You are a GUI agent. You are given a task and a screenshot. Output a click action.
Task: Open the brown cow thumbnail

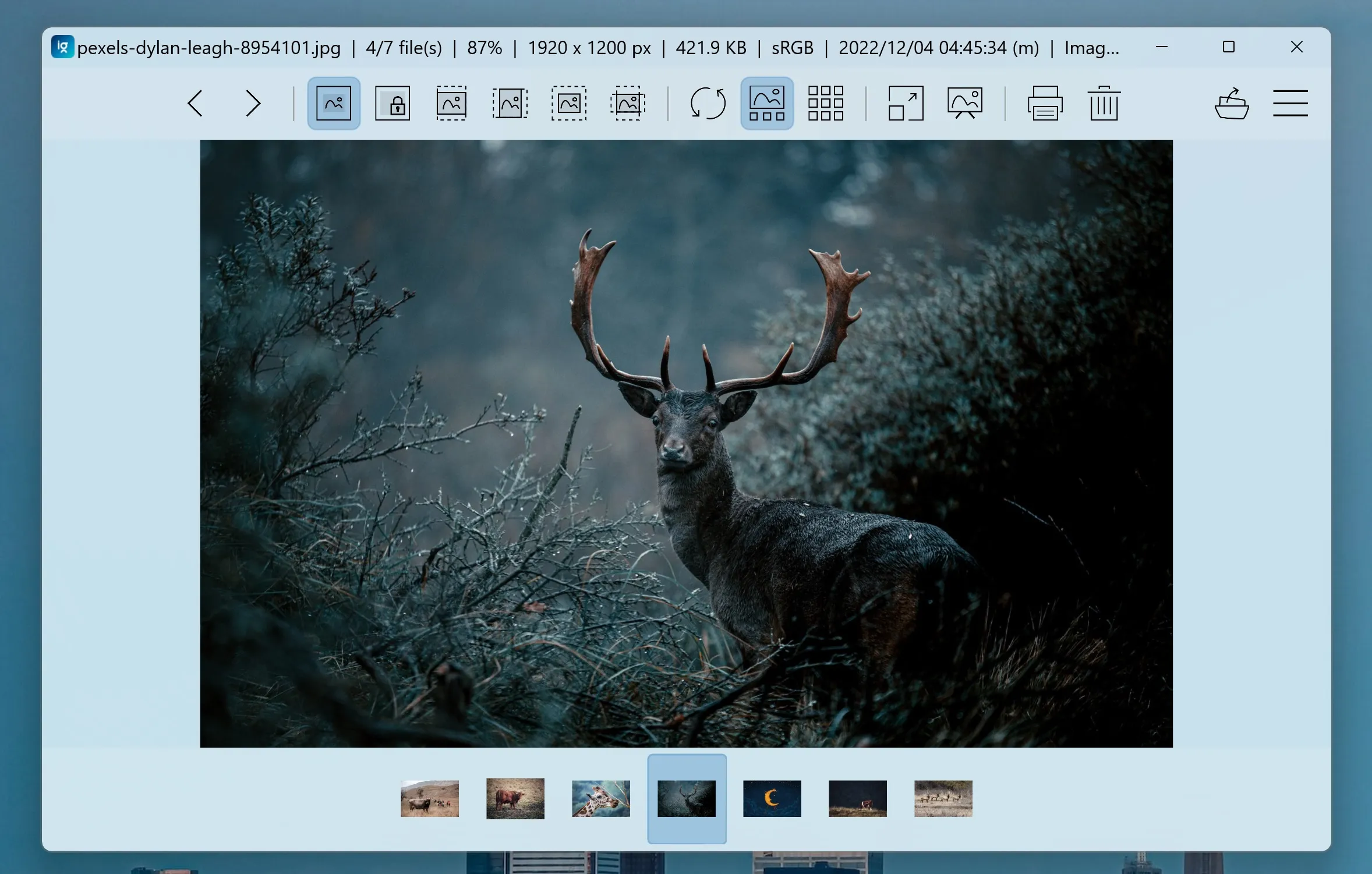[x=515, y=798]
